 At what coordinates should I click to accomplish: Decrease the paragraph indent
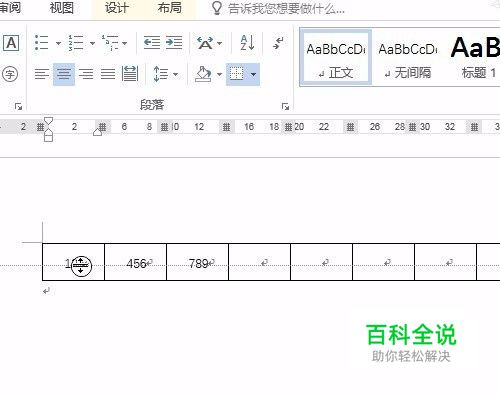[x=152, y=43]
